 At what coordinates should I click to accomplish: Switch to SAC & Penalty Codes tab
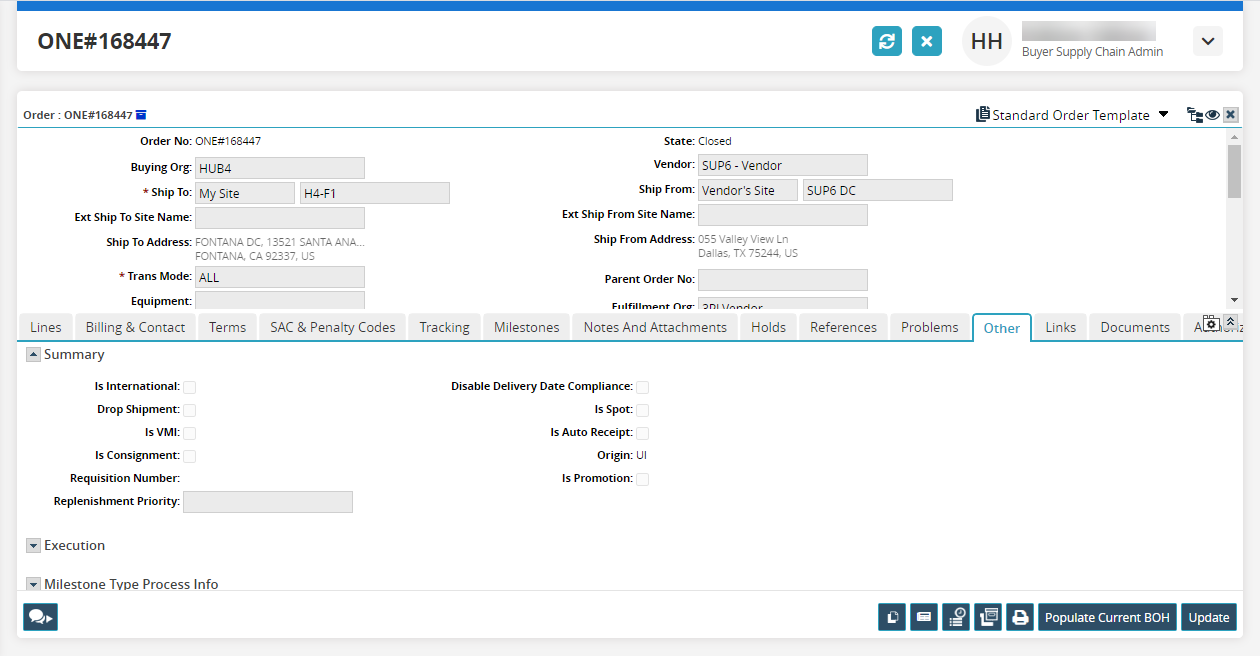[333, 327]
